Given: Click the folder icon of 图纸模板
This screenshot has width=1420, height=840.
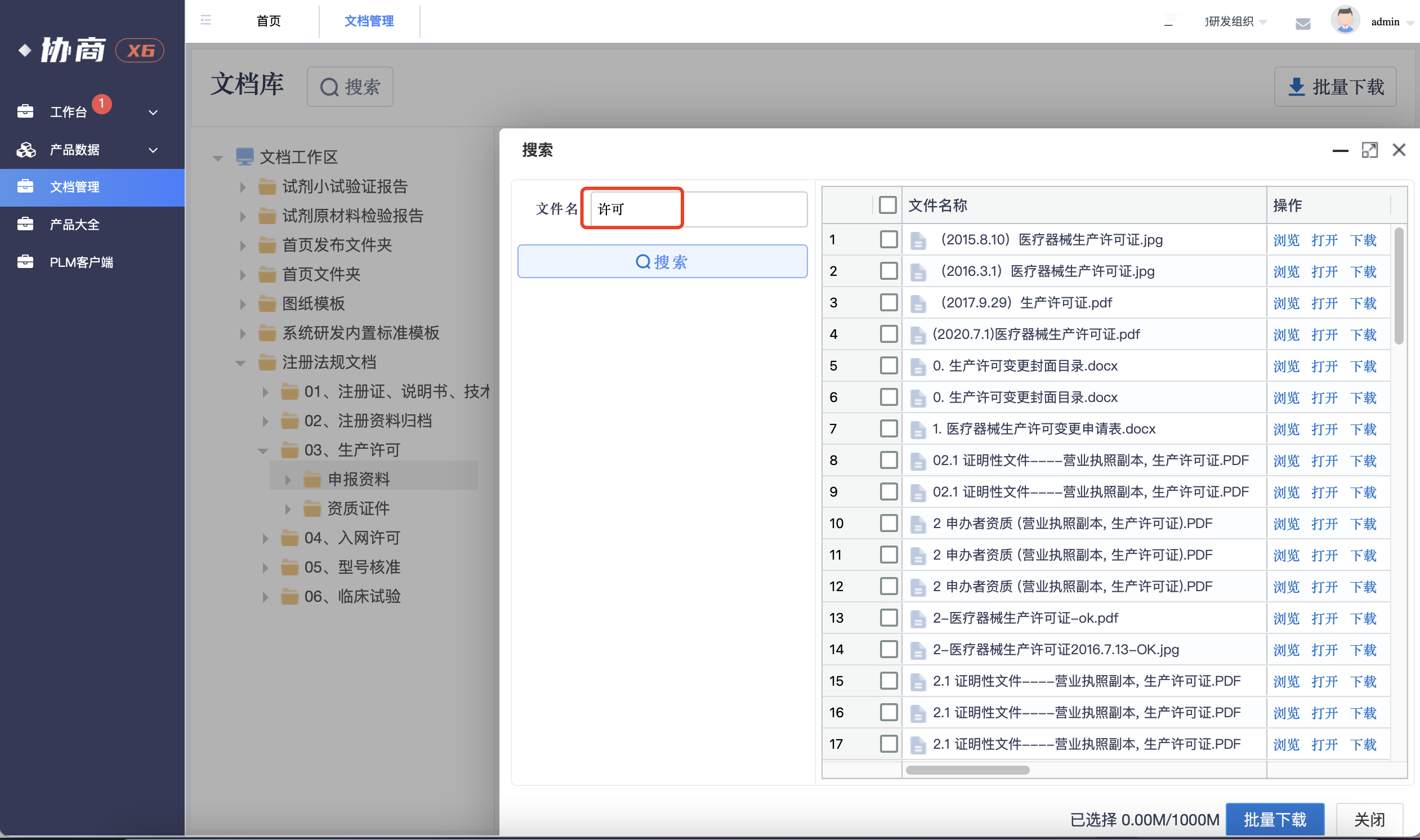Looking at the screenshot, I should click(x=267, y=303).
